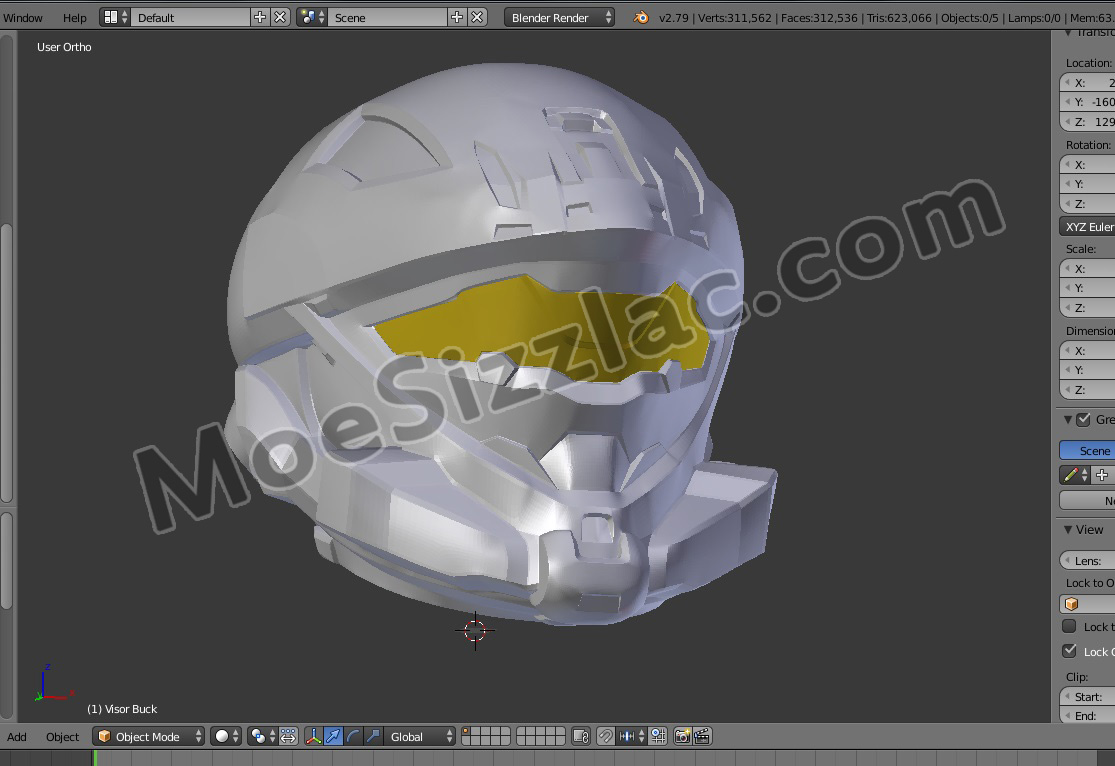Click the Location X value field
This screenshot has height=766, width=1115.
click(1087, 83)
